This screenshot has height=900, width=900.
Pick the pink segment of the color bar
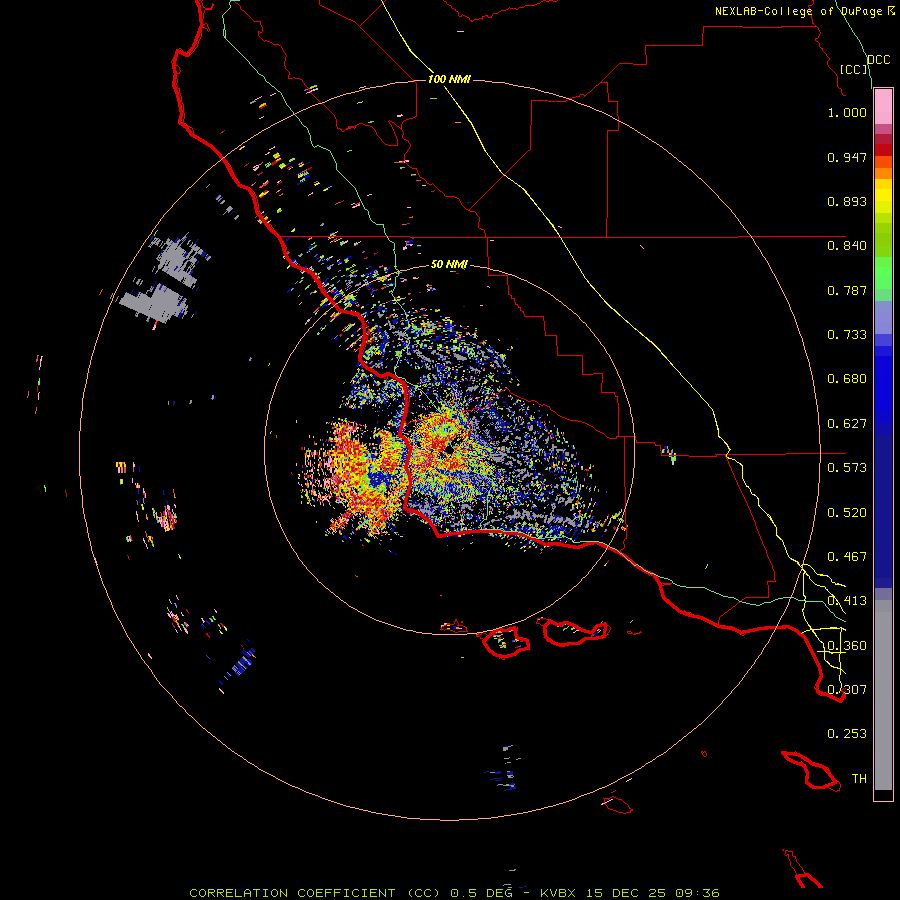[883, 107]
